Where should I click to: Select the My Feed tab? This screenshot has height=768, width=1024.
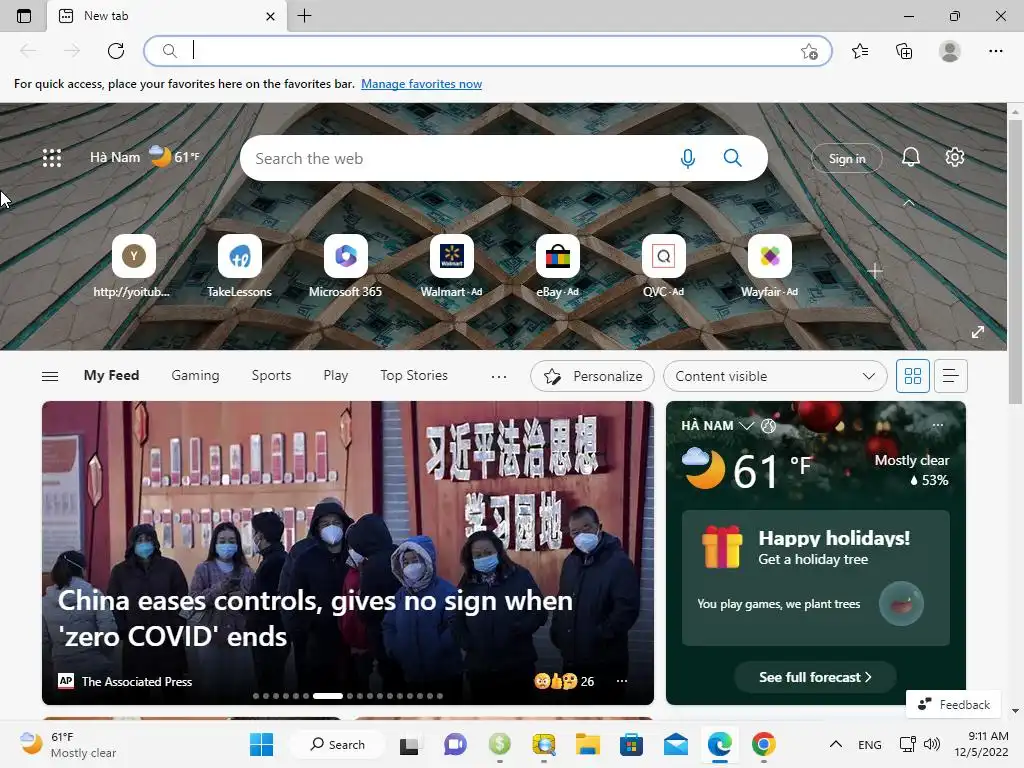click(111, 376)
